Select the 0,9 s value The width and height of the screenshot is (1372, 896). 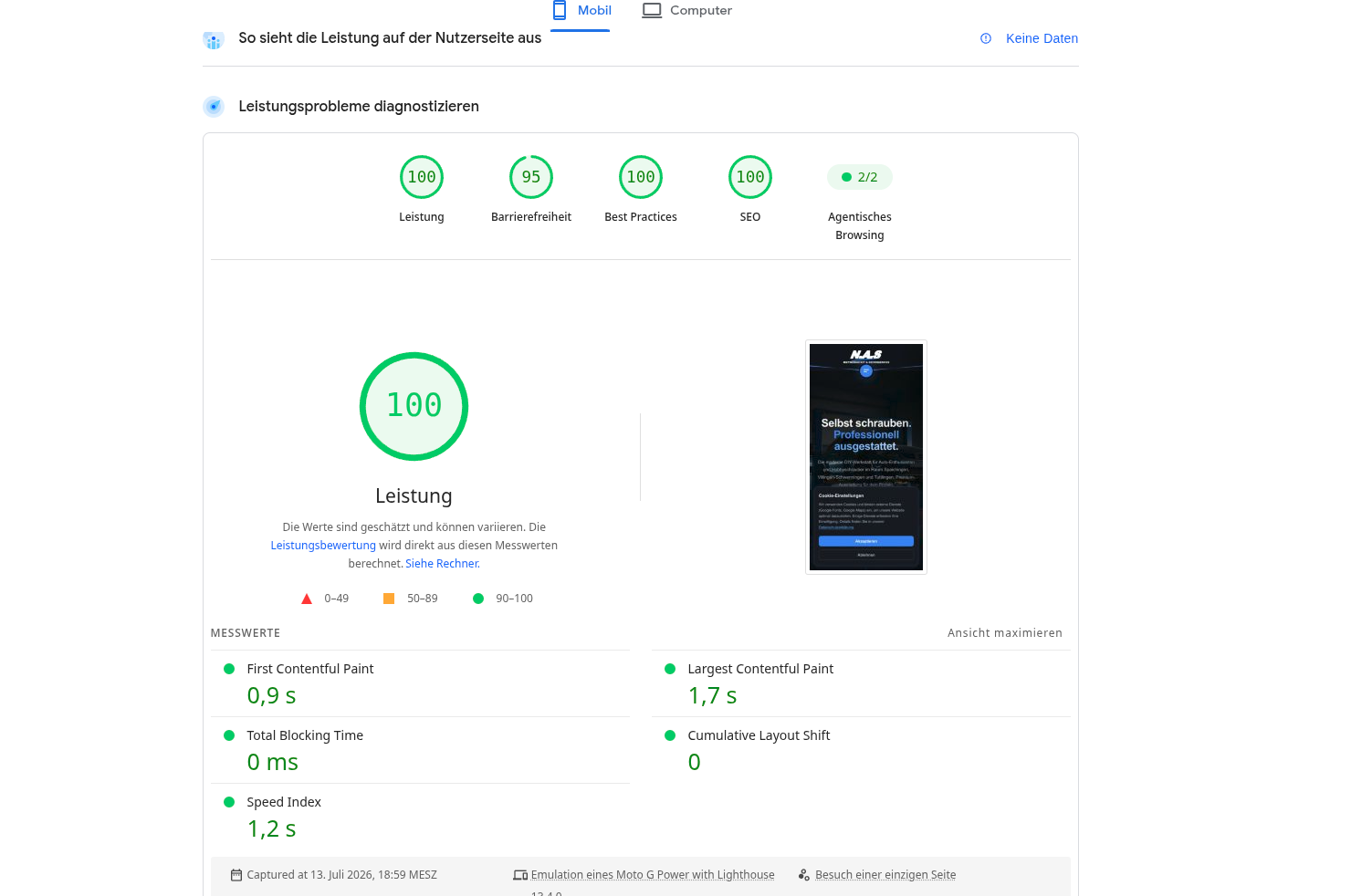[x=272, y=695]
